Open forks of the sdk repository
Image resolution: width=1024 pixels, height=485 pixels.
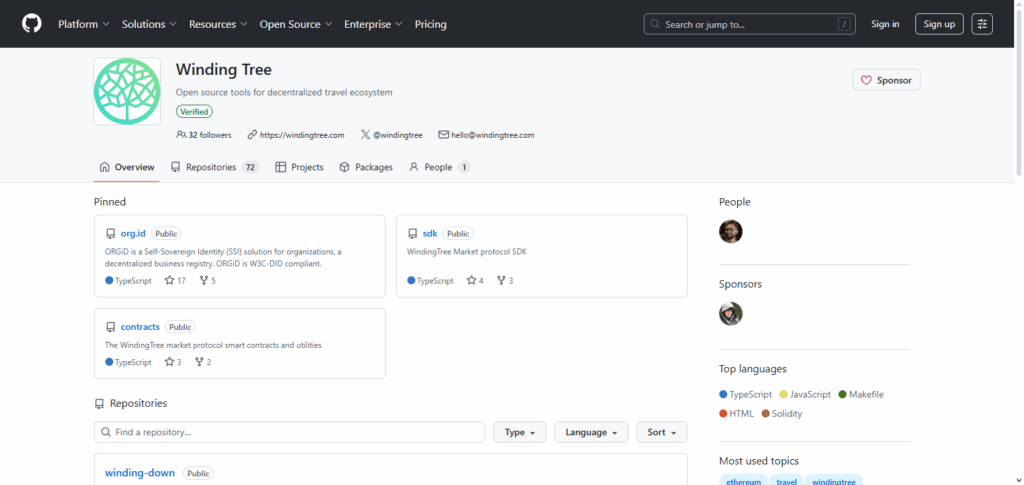point(504,281)
